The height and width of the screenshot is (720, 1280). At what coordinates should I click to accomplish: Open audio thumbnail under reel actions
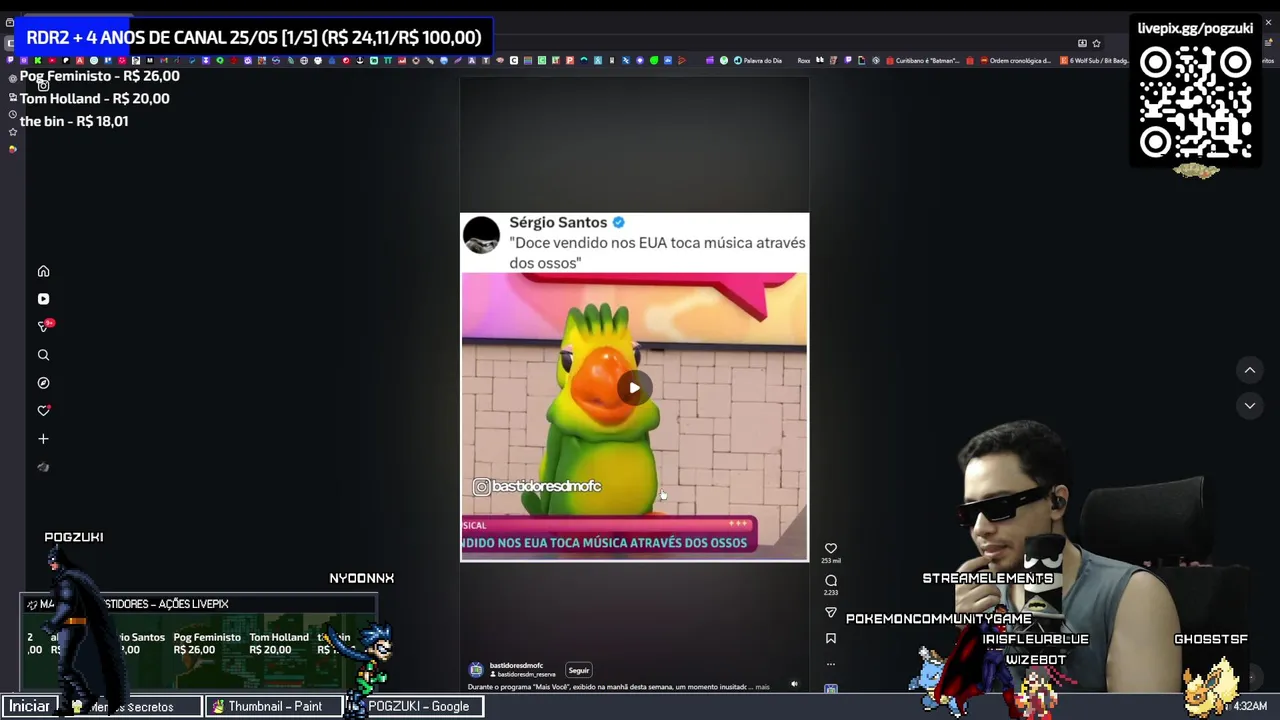point(830,689)
